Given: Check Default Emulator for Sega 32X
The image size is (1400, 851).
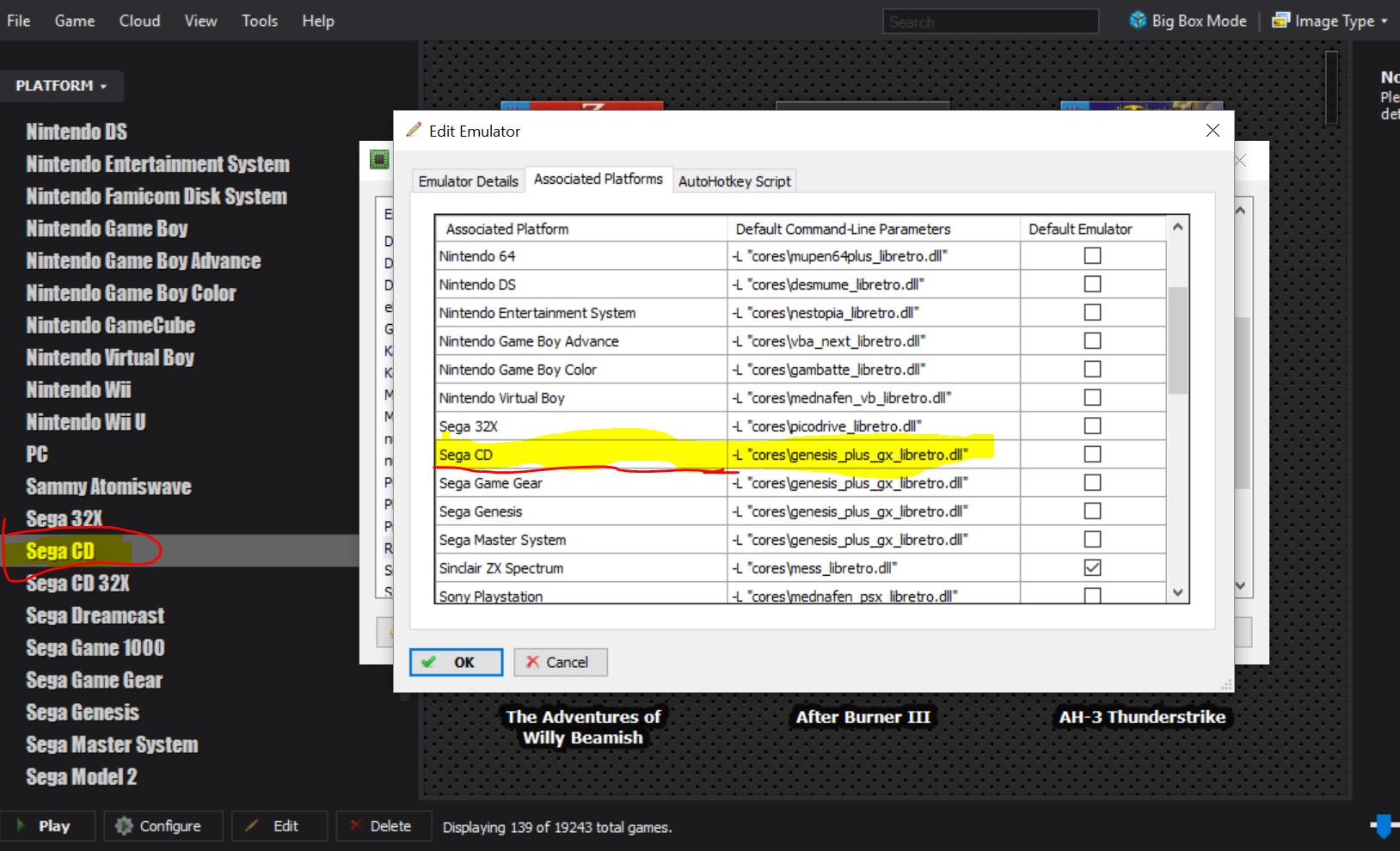Looking at the screenshot, I should coord(1092,425).
